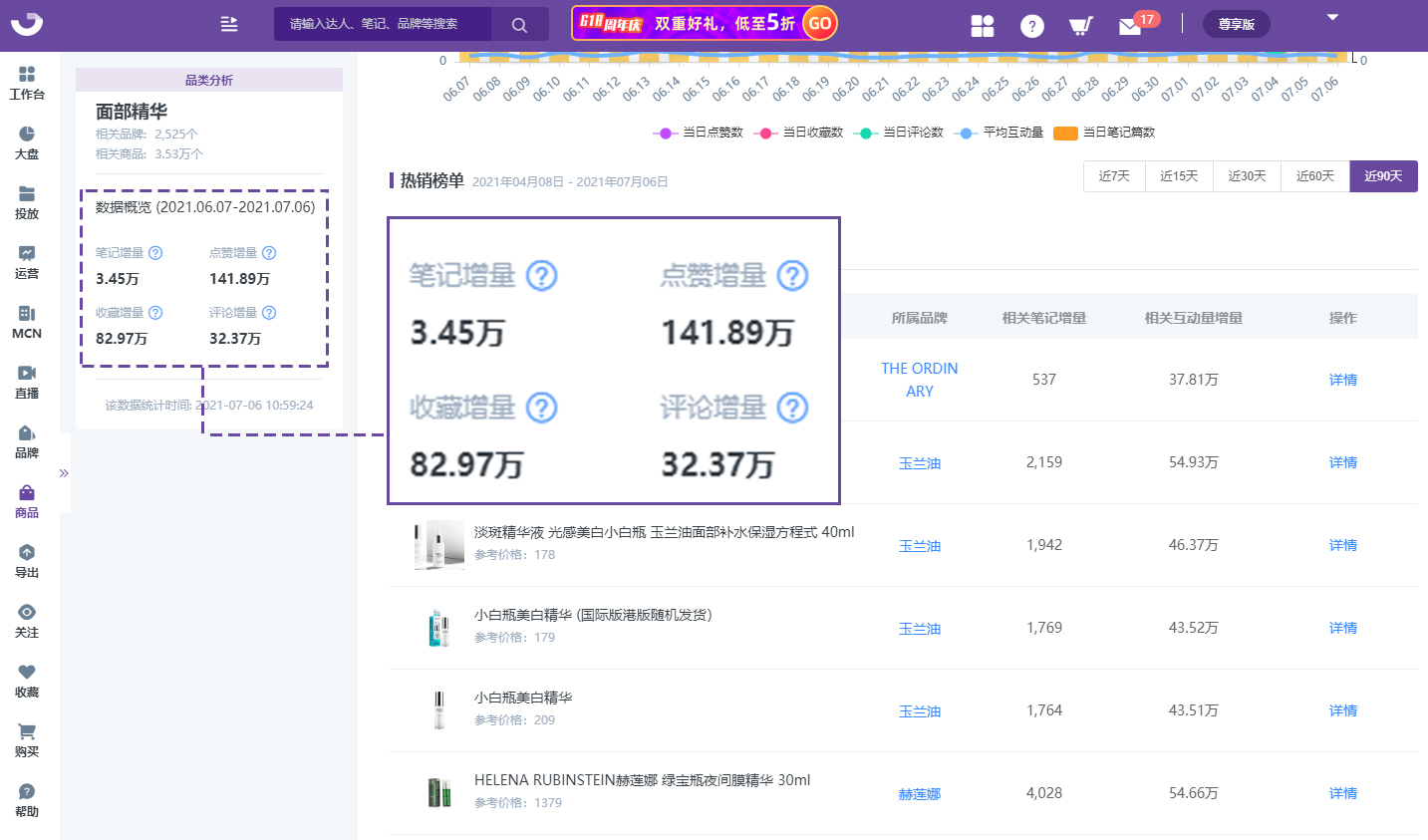Click help icon next to 收藏增量 in sidebar panel
This screenshot has width=1428, height=840.
[x=155, y=313]
